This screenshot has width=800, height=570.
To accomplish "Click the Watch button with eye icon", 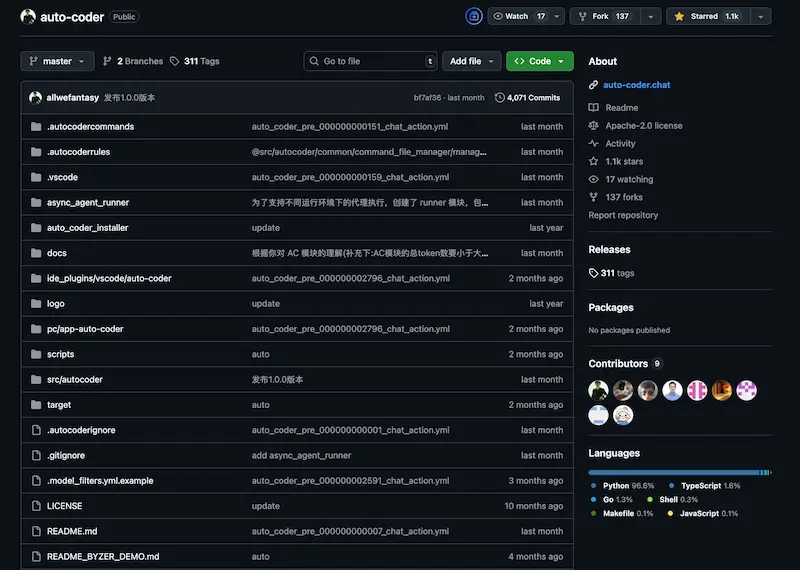I will click(x=518, y=16).
